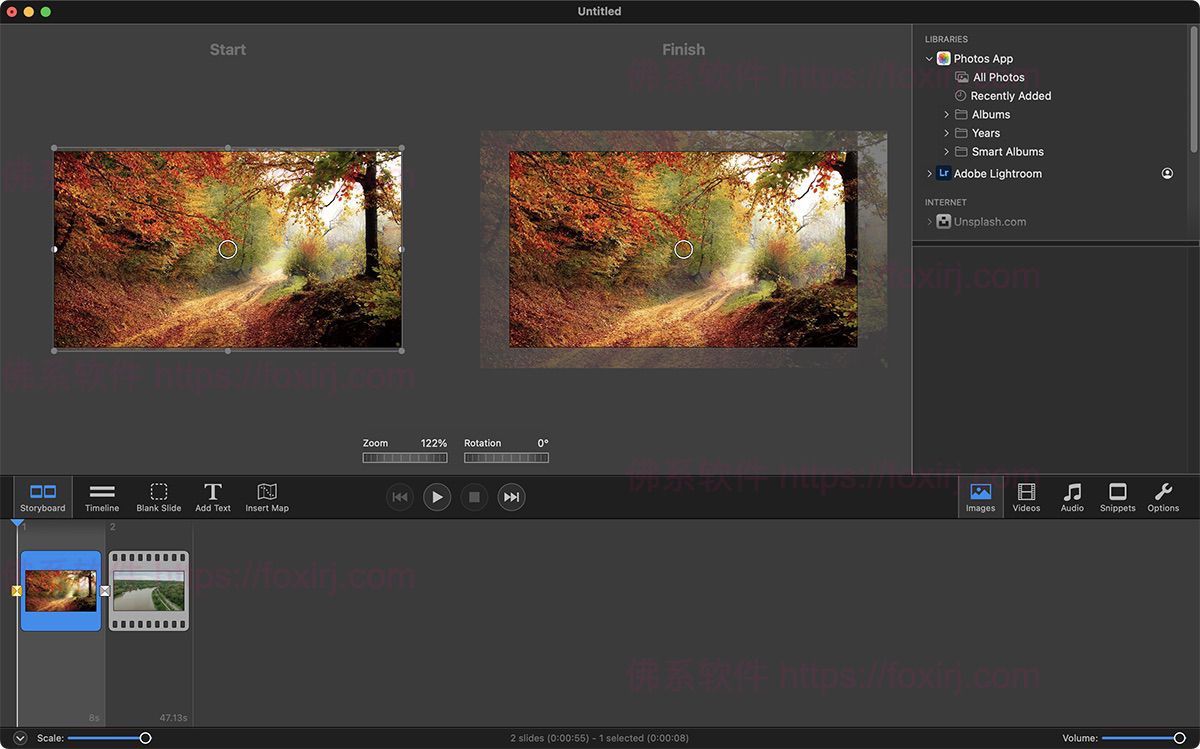The height and width of the screenshot is (749, 1200).
Task: Select the Blank Slide tool
Action: 158,497
